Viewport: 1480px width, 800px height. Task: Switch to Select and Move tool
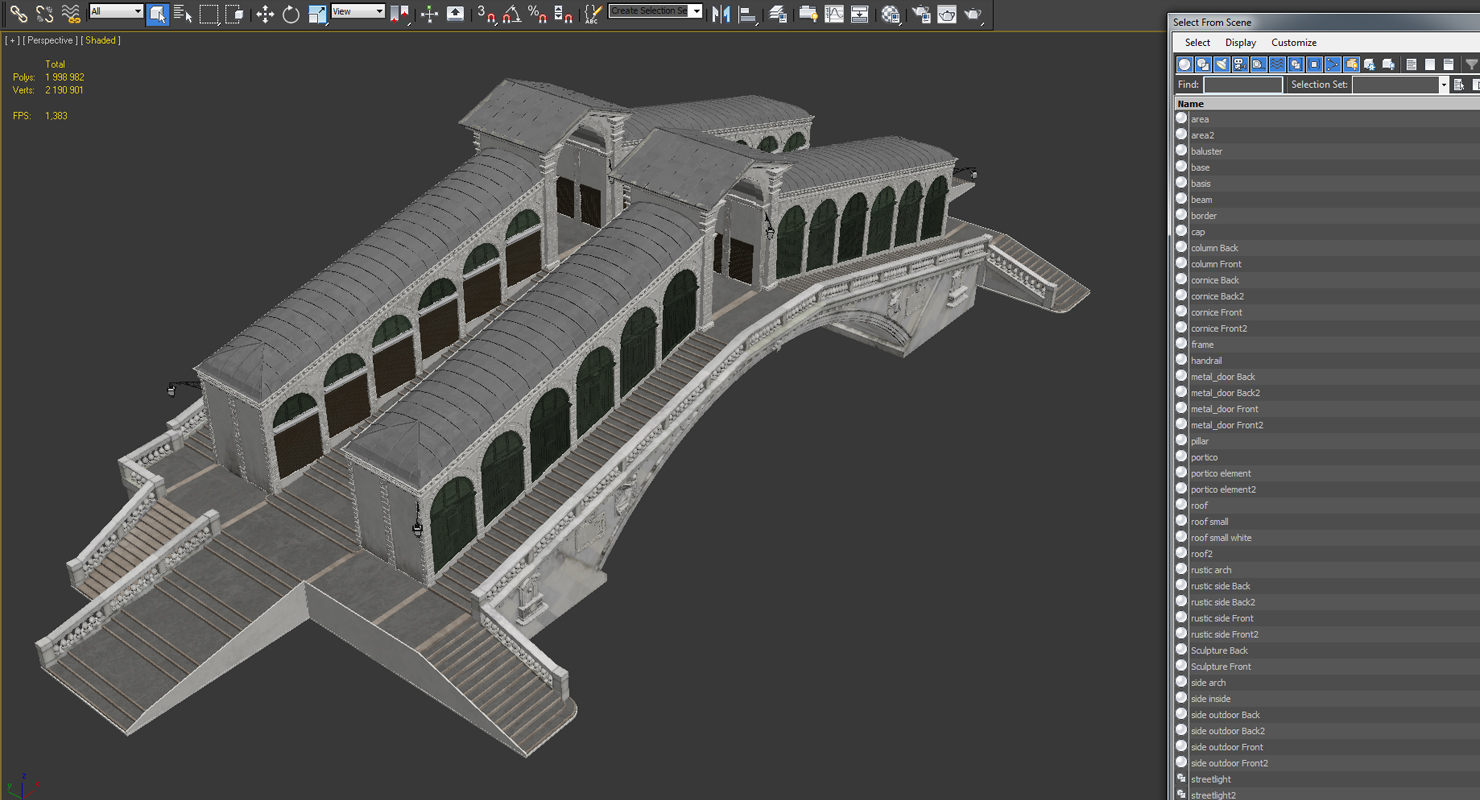tap(265, 14)
